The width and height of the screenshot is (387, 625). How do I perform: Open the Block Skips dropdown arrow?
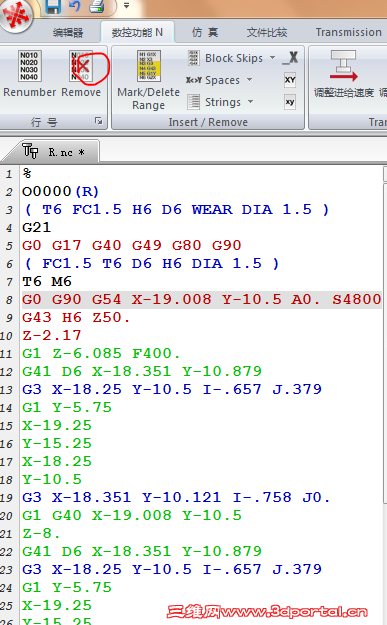273,58
